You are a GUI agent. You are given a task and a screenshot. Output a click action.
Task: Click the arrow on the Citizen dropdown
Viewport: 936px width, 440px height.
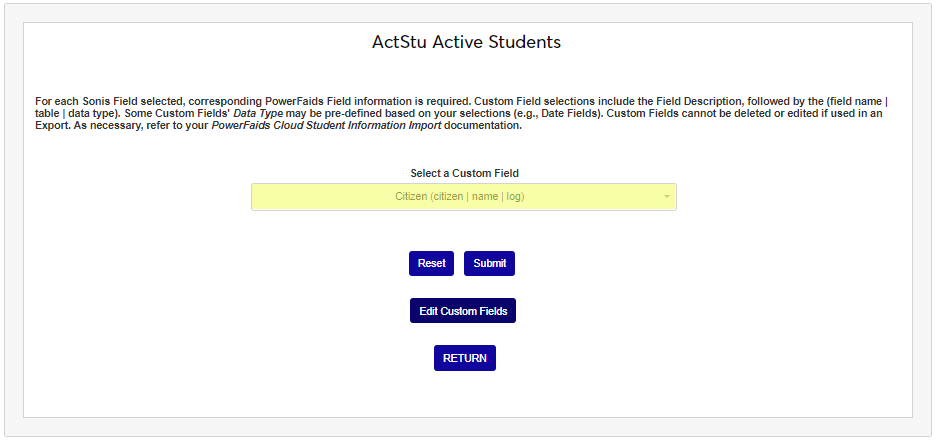click(x=666, y=197)
